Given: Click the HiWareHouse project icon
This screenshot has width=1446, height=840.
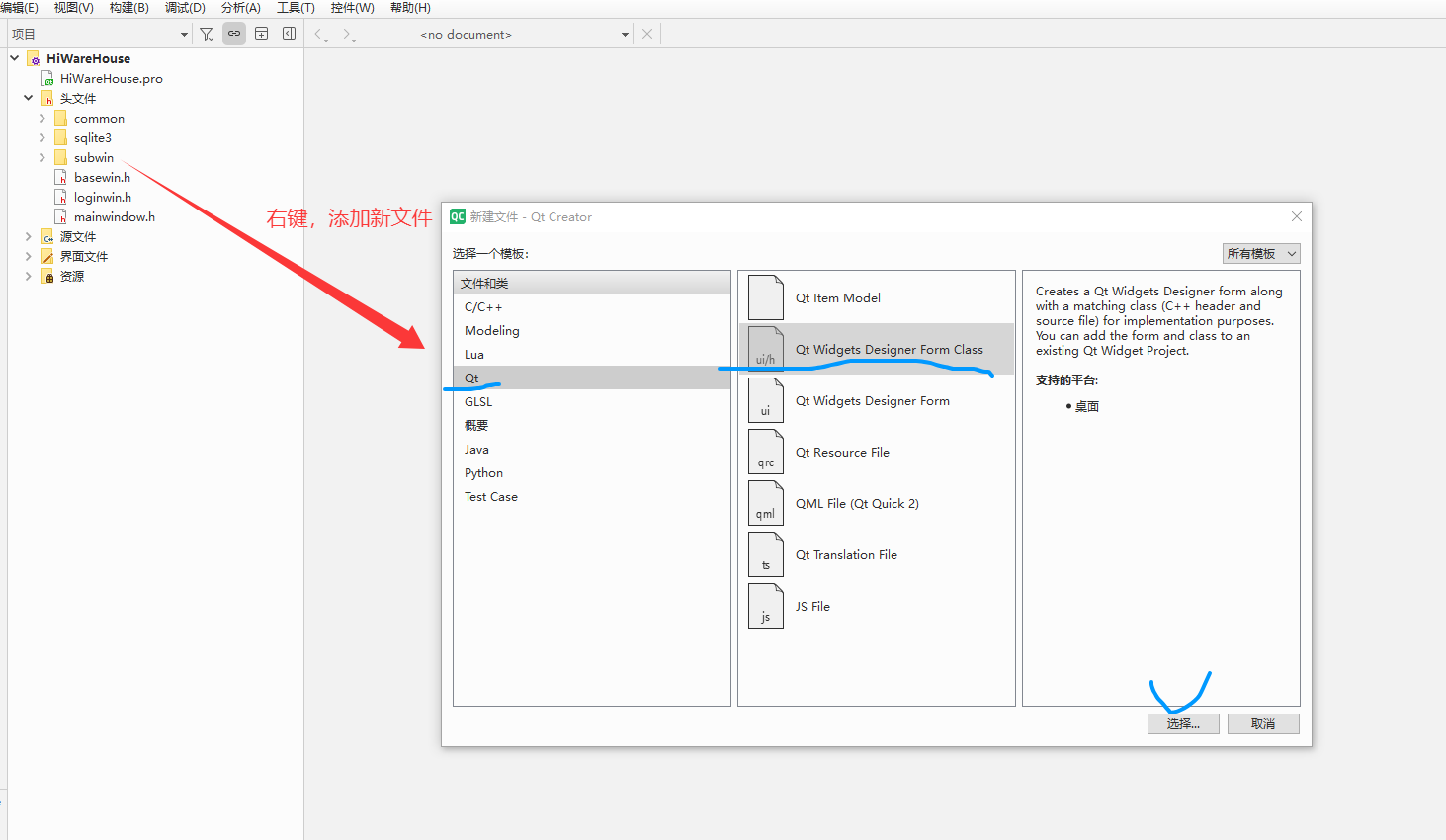Looking at the screenshot, I should 34,59.
